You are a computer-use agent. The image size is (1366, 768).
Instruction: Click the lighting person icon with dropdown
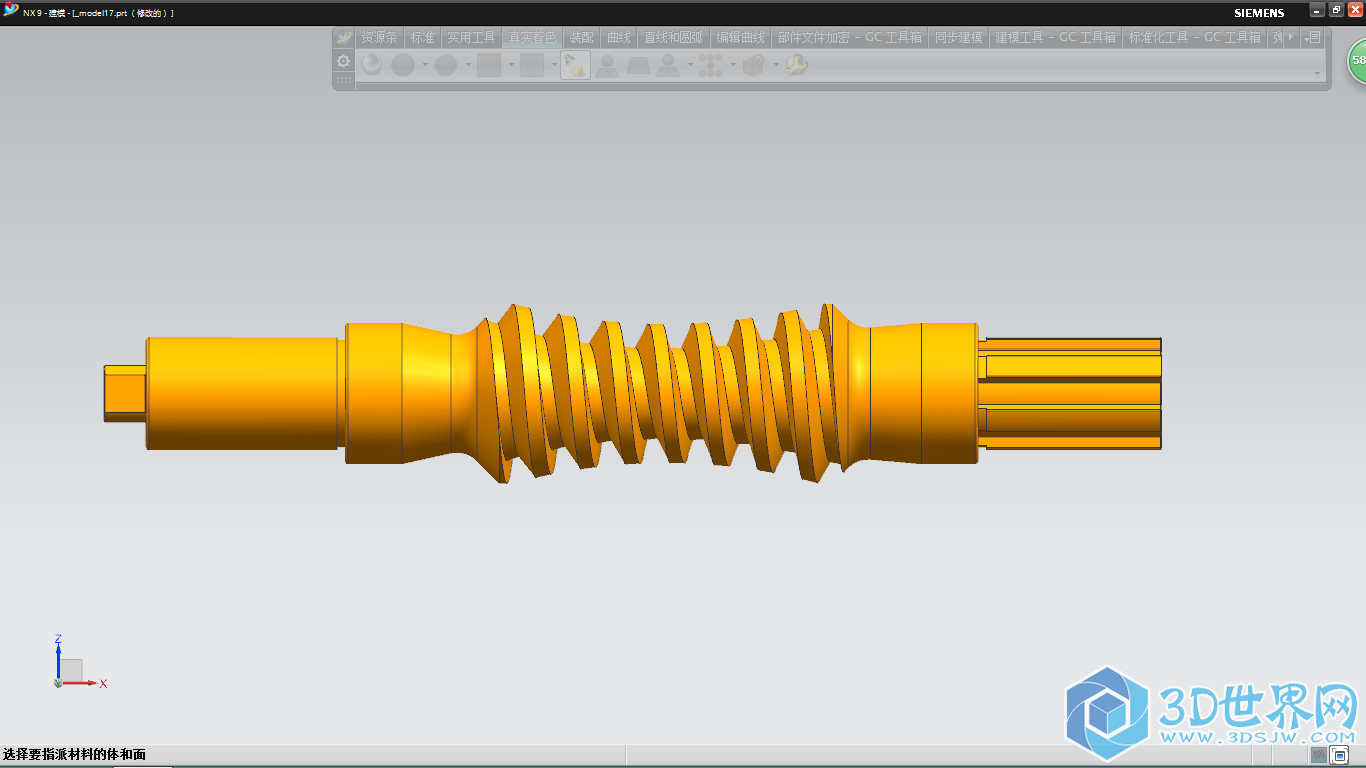click(x=668, y=65)
